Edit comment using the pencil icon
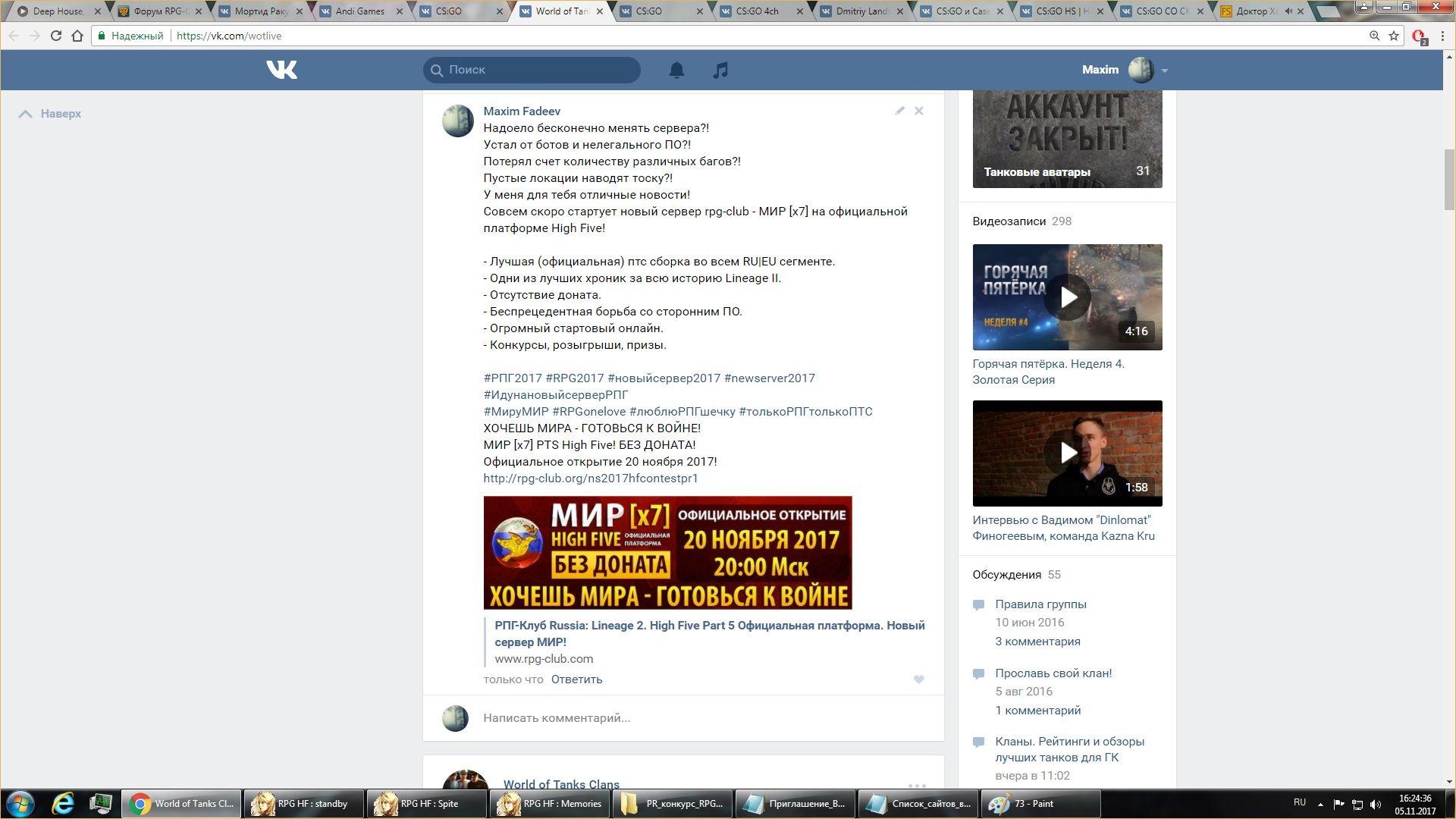Screen dimensions: 1456x819 click(899, 111)
